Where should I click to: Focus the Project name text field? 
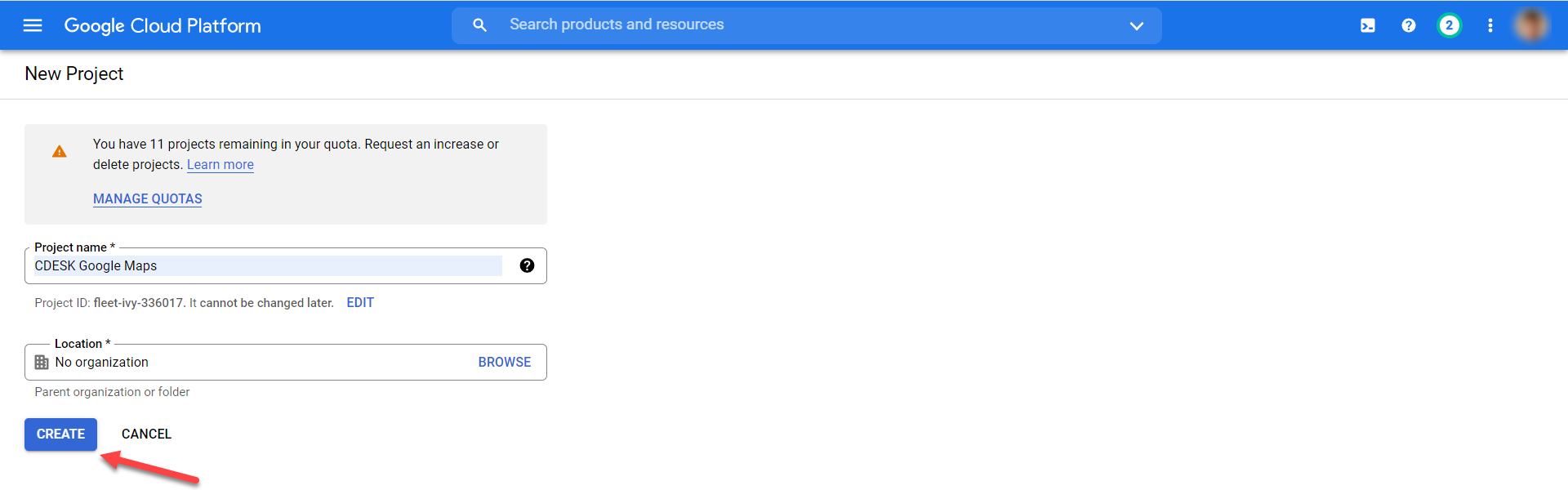pos(268,265)
